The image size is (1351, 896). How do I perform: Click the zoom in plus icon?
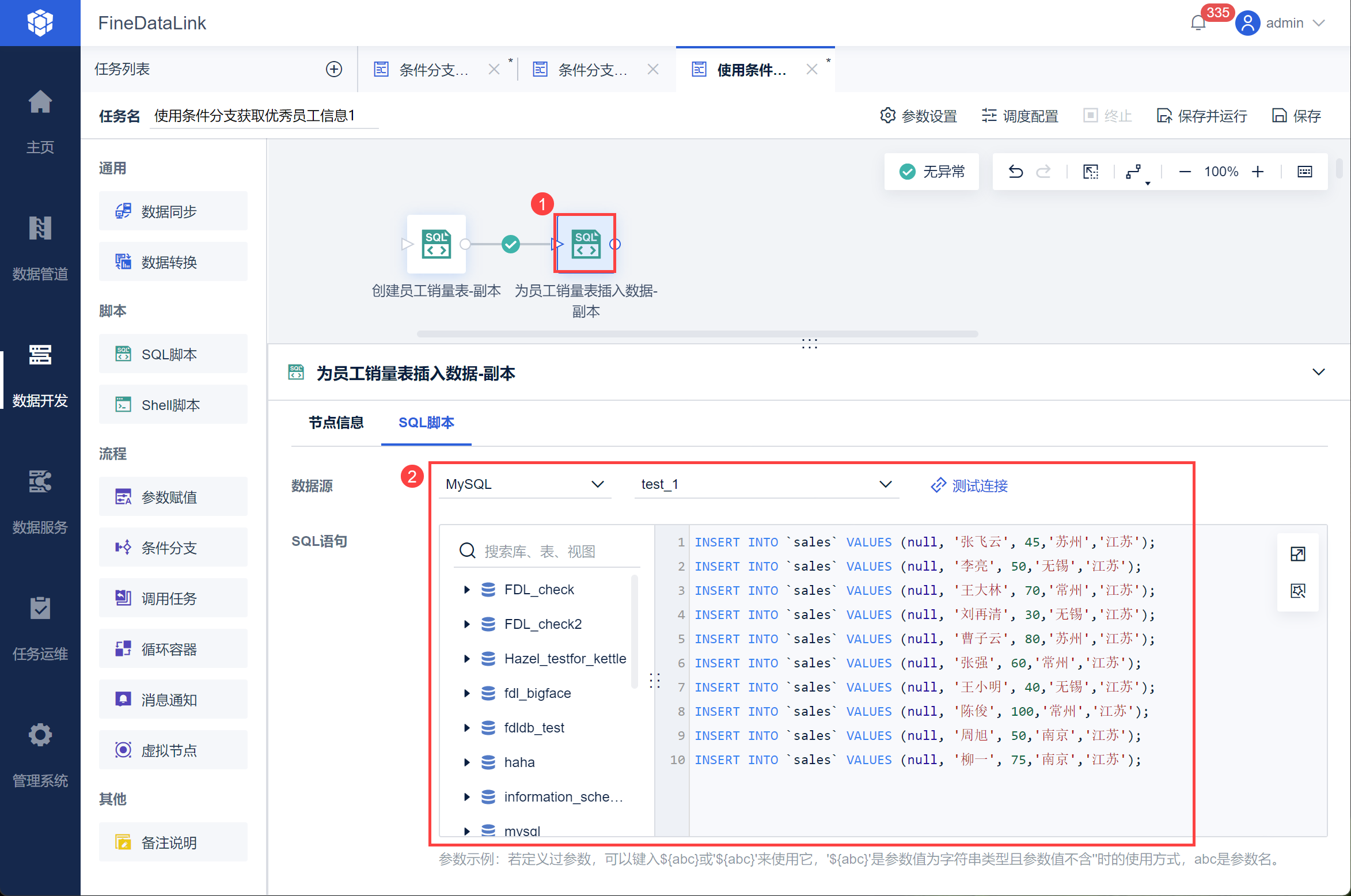(x=1258, y=172)
